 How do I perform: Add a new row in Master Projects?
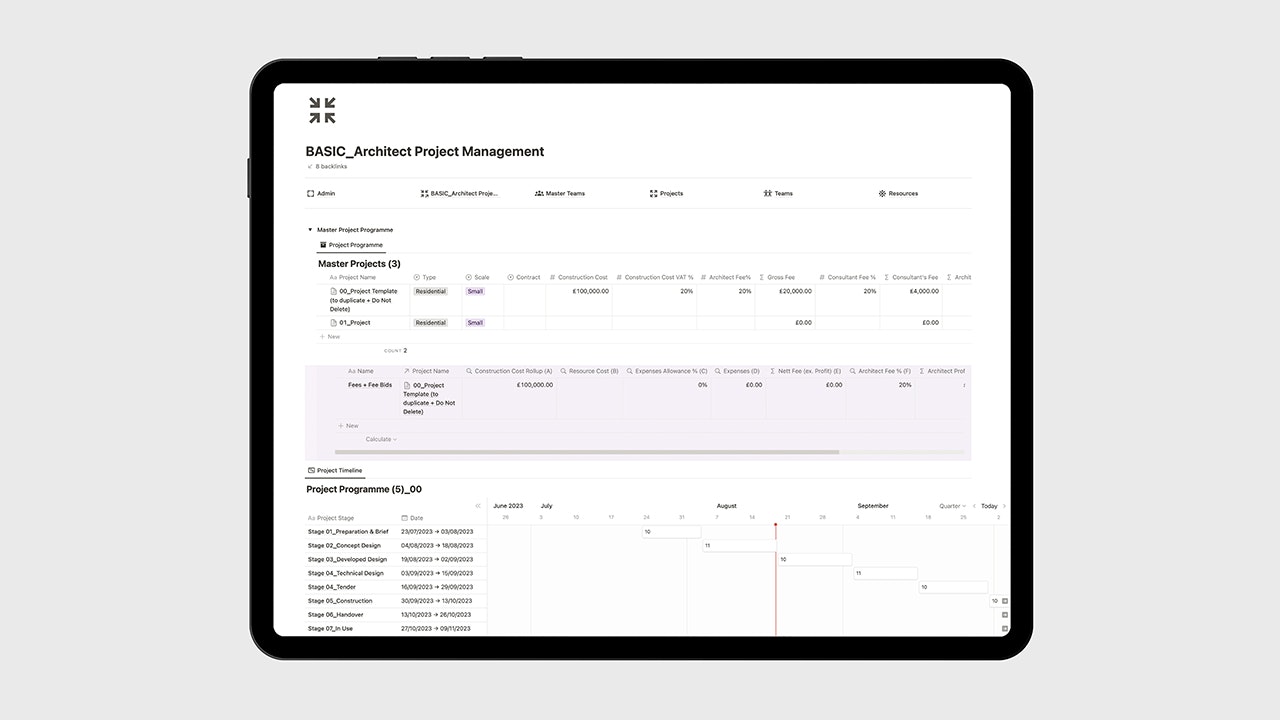[x=330, y=337]
